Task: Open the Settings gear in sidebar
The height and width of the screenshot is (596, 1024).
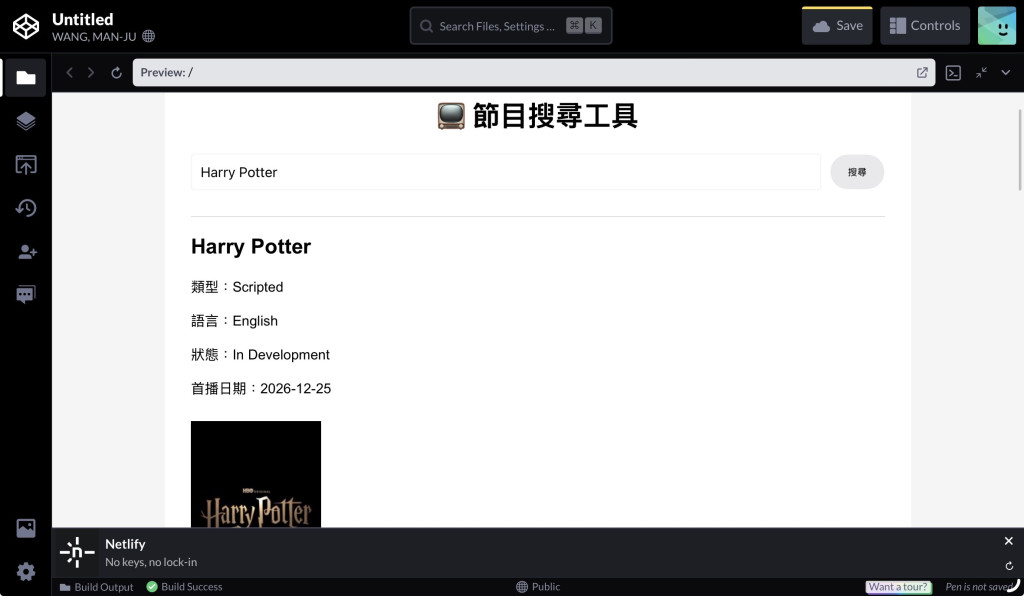Action: [x=25, y=572]
